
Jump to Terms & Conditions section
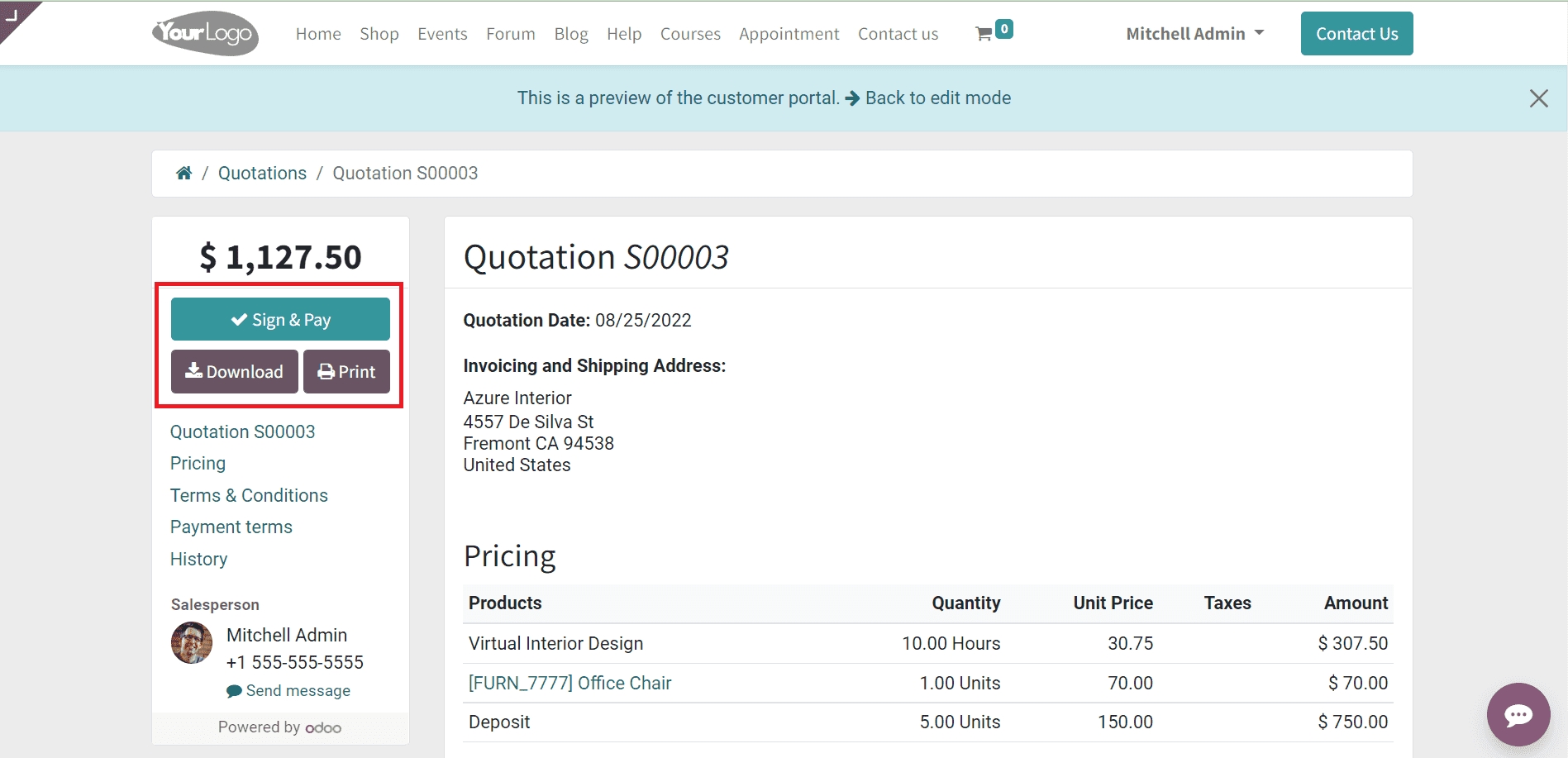tap(249, 495)
